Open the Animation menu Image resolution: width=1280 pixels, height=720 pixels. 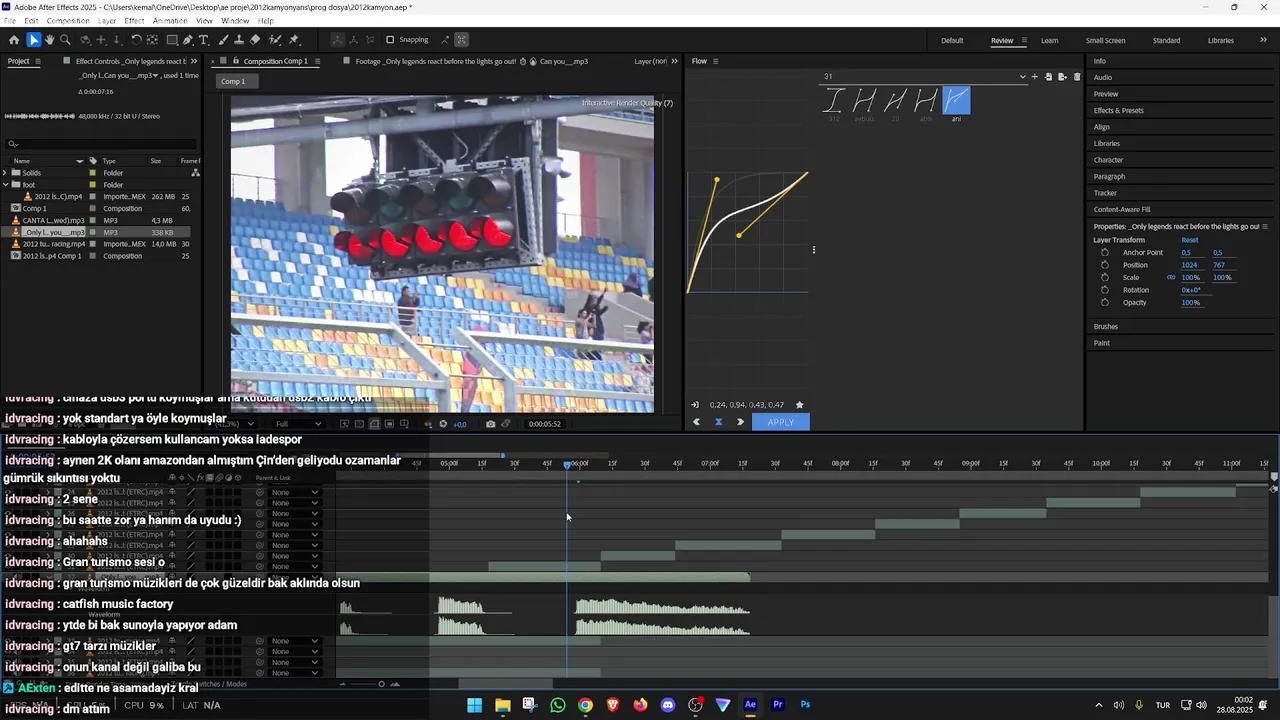(170, 20)
